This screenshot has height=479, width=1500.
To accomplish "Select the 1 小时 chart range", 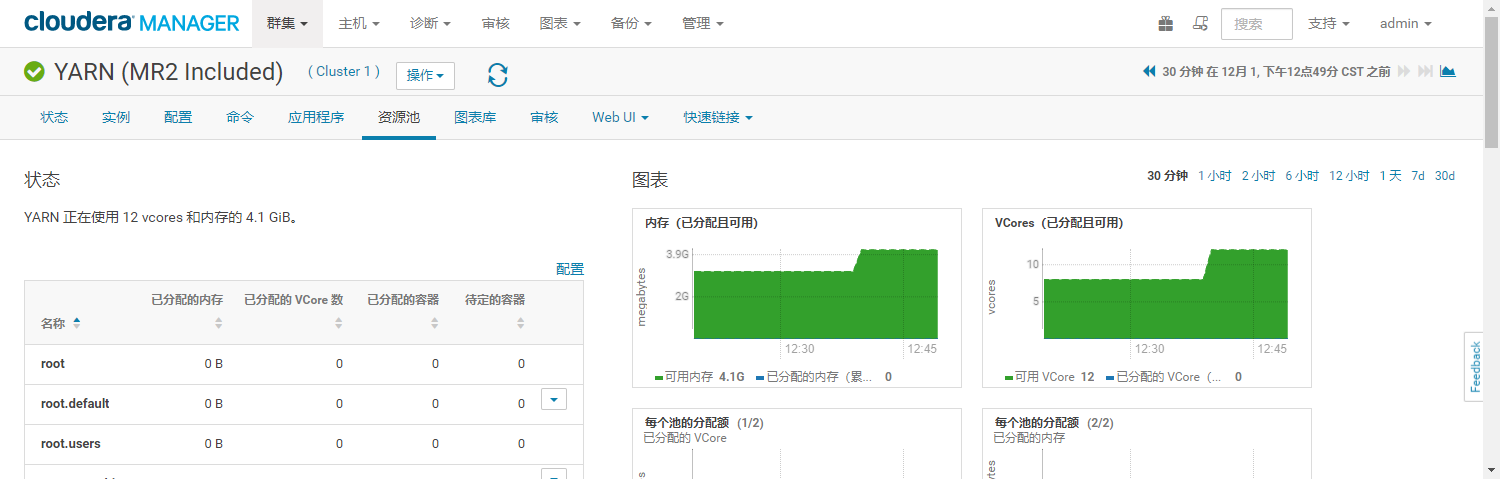I will 1215,176.
